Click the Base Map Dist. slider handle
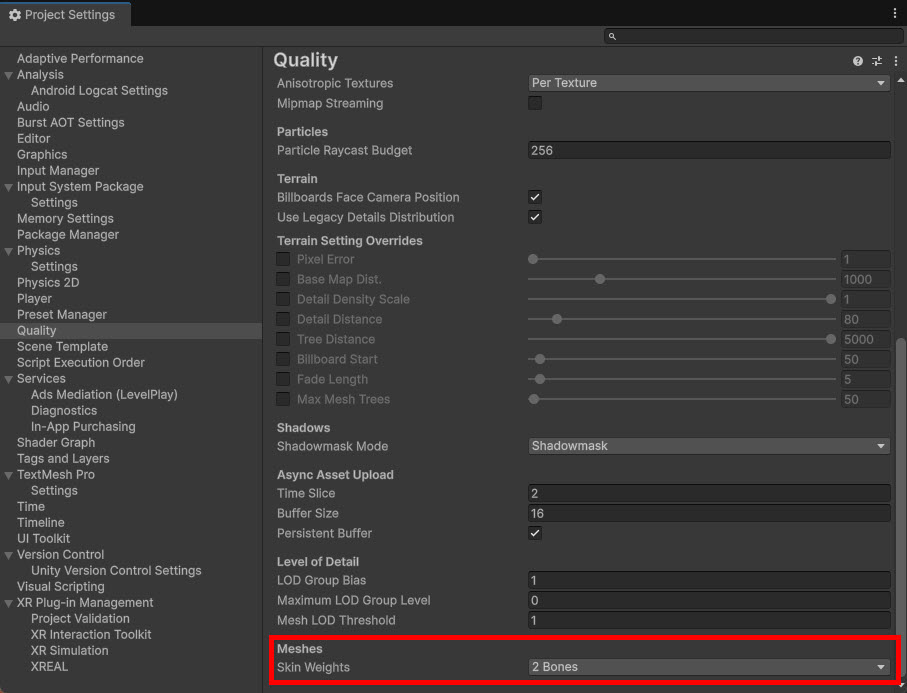907x693 pixels. tap(600, 279)
